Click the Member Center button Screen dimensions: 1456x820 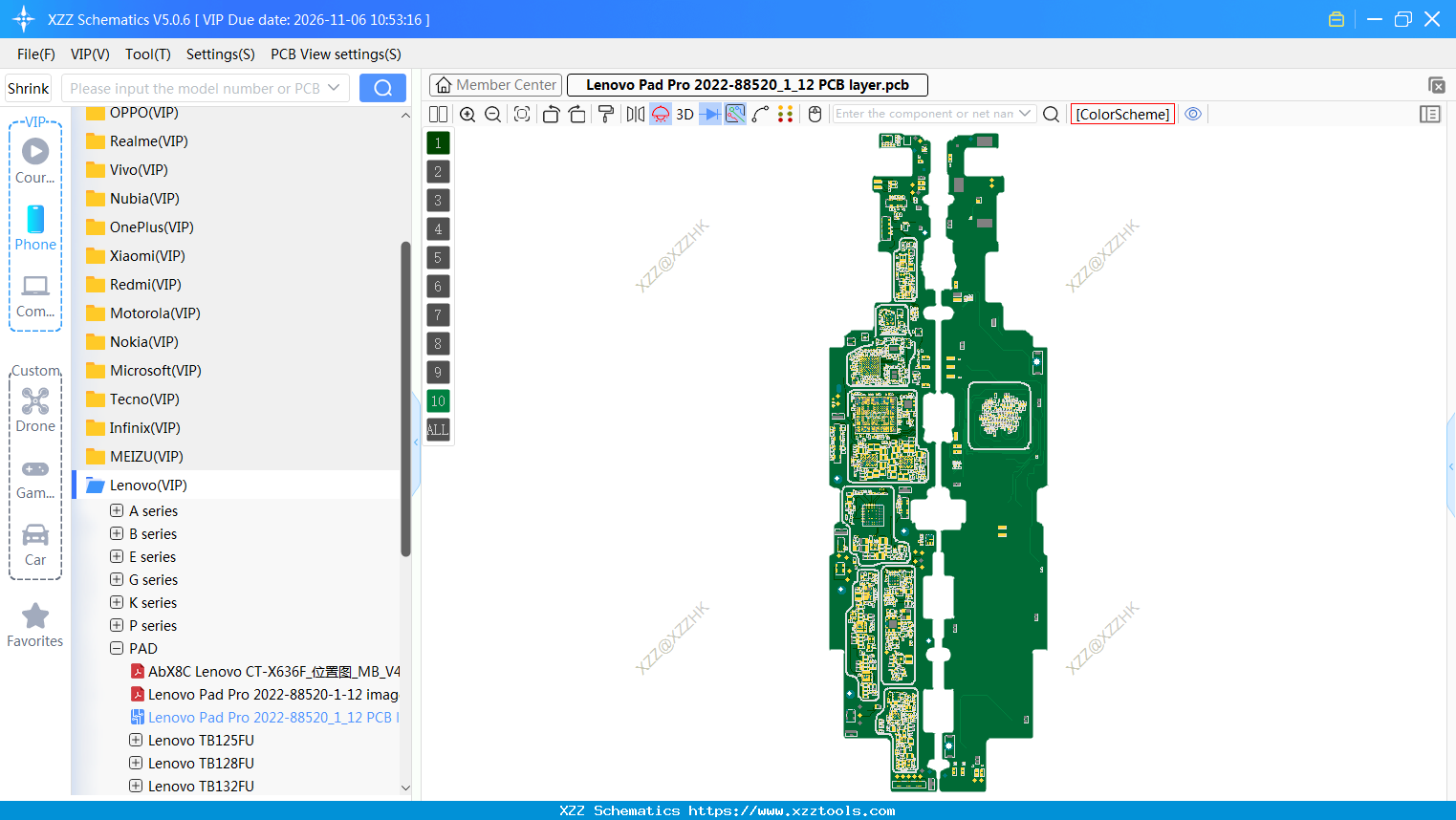495,84
